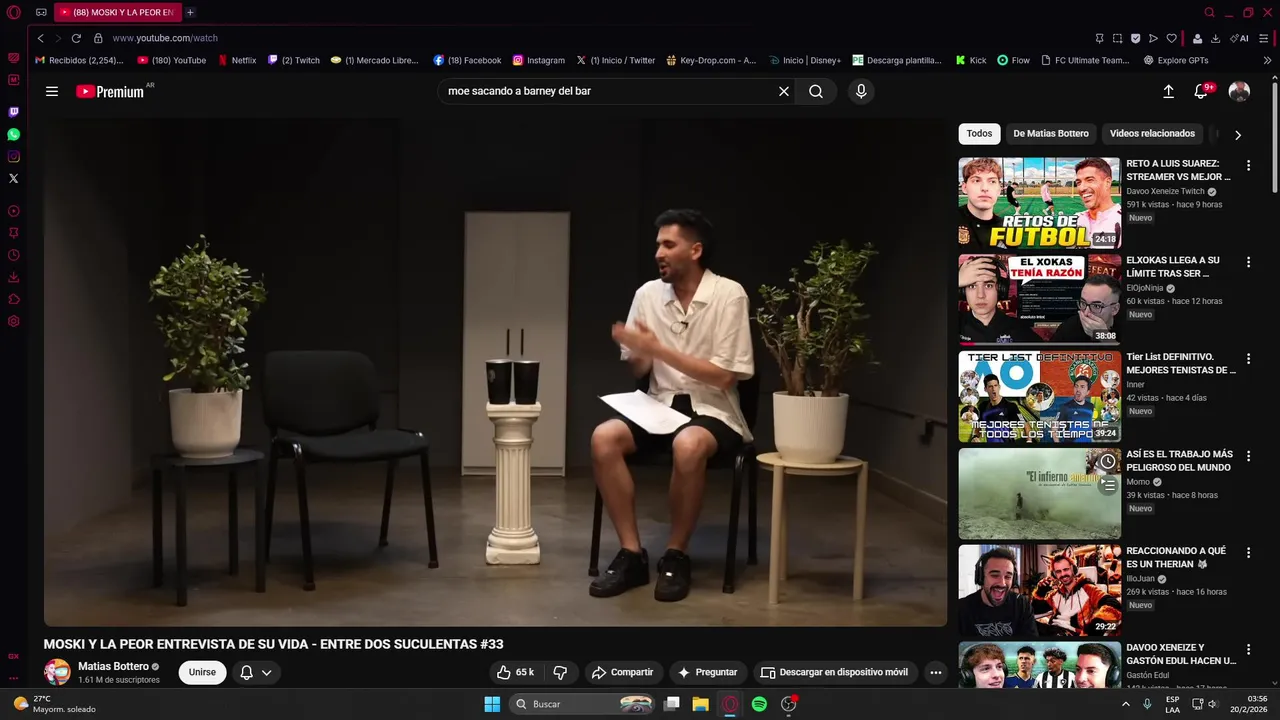Open sidebar Extensions cube icon

coord(13,299)
